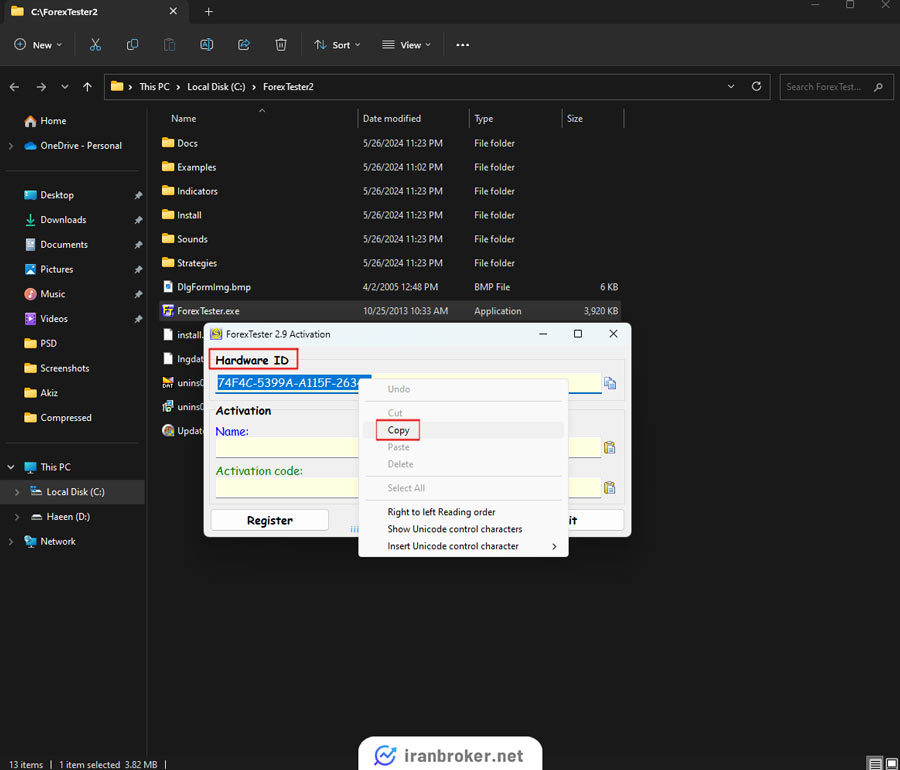The height and width of the screenshot is (770, 900).
Task: Sort files by the Name column header
Action: (183, 119)
